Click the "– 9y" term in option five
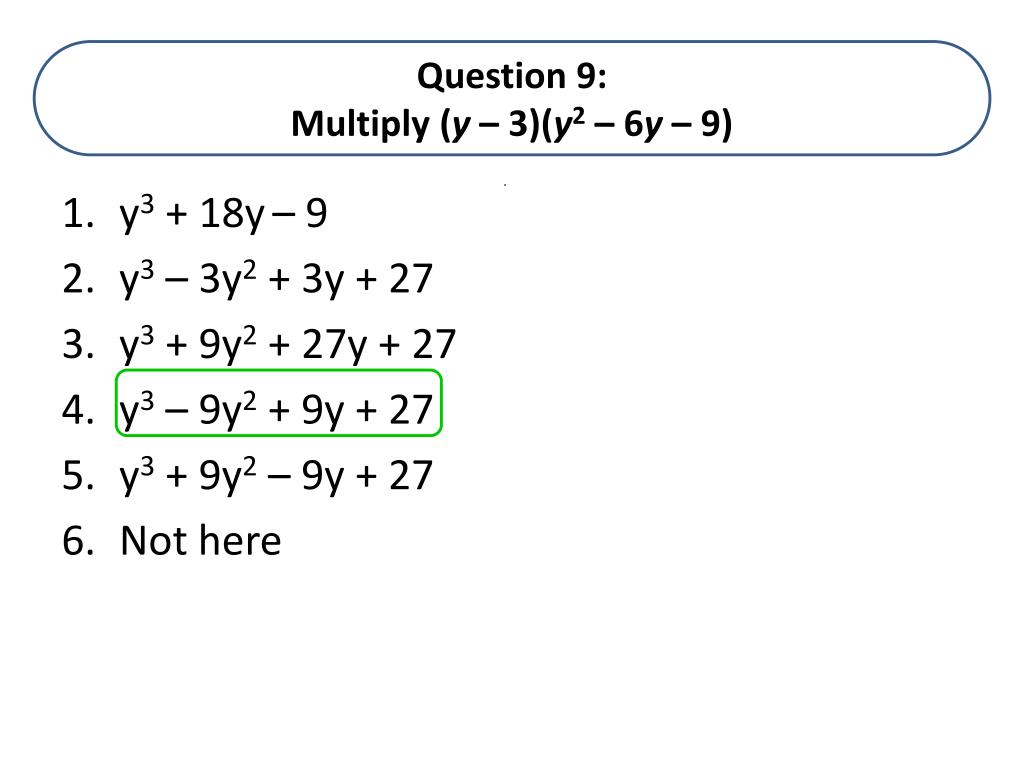The image size is (1024, 768). coord(306,477)
